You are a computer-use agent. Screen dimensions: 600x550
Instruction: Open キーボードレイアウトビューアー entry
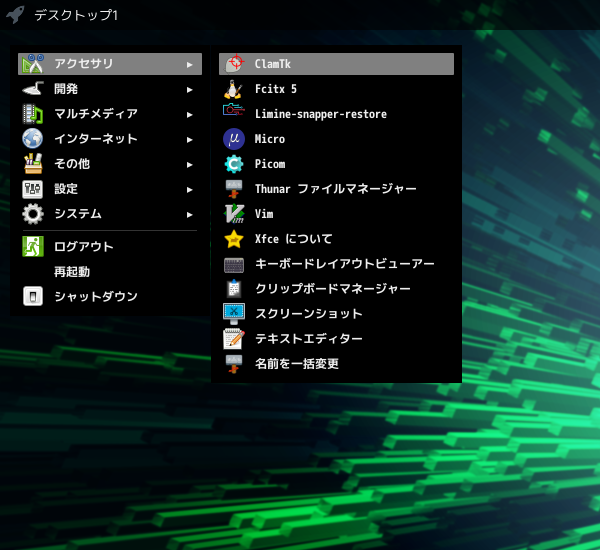coord(336,264)
